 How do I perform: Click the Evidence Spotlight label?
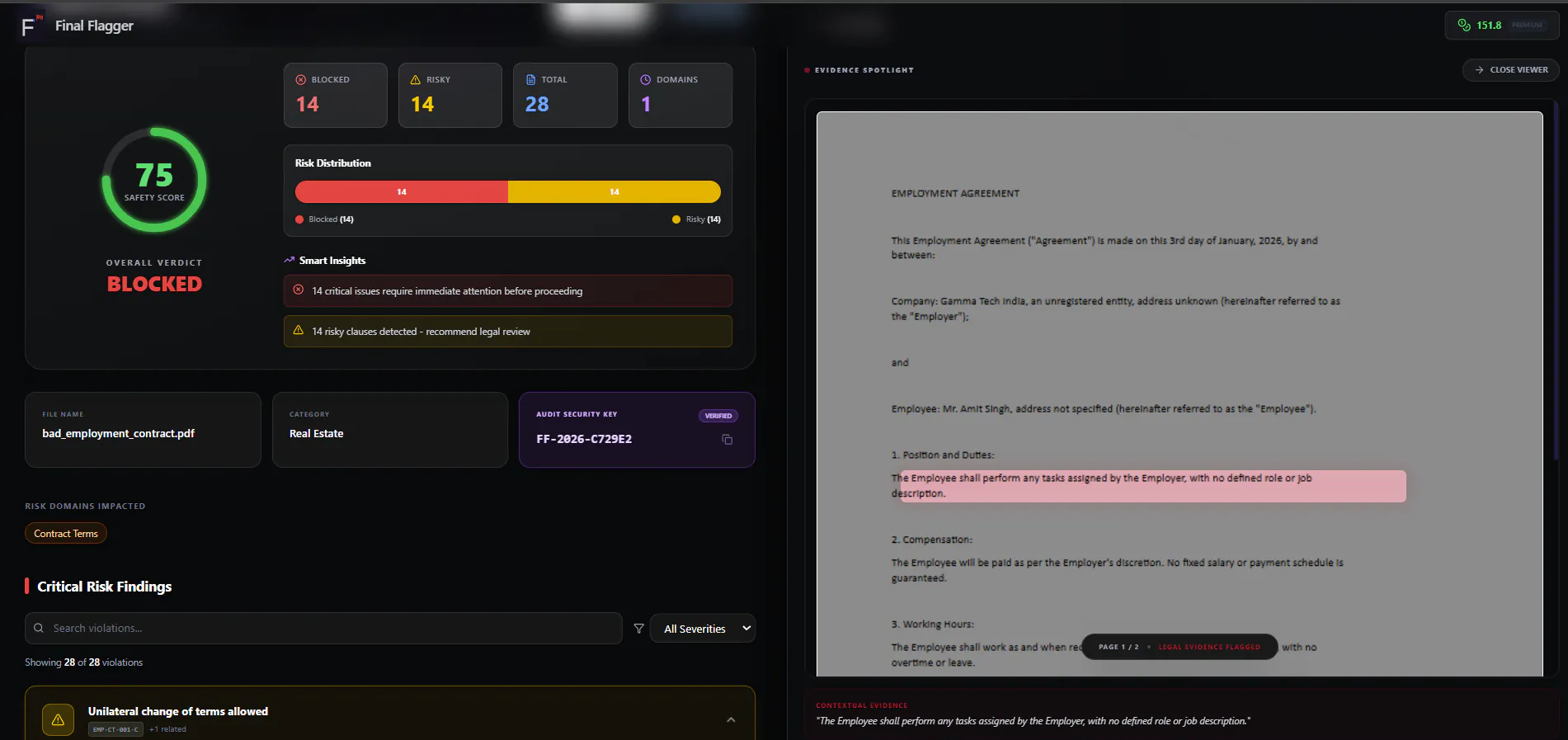coord(864,70)
